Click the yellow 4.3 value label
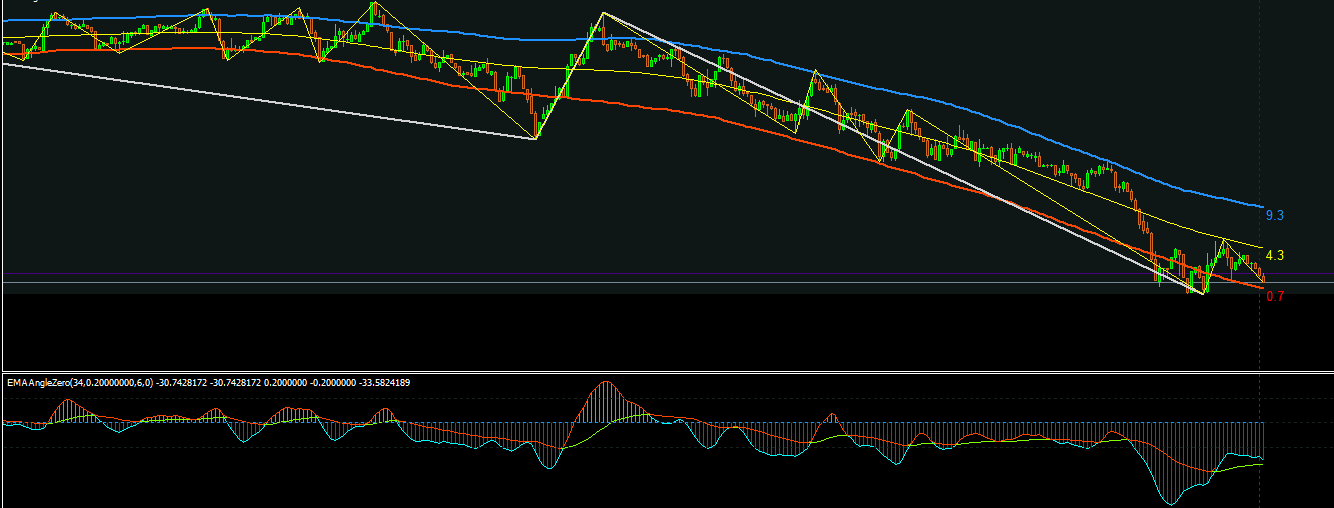Viewport: 1334px width, 508px height. (x=1274, y=256)
